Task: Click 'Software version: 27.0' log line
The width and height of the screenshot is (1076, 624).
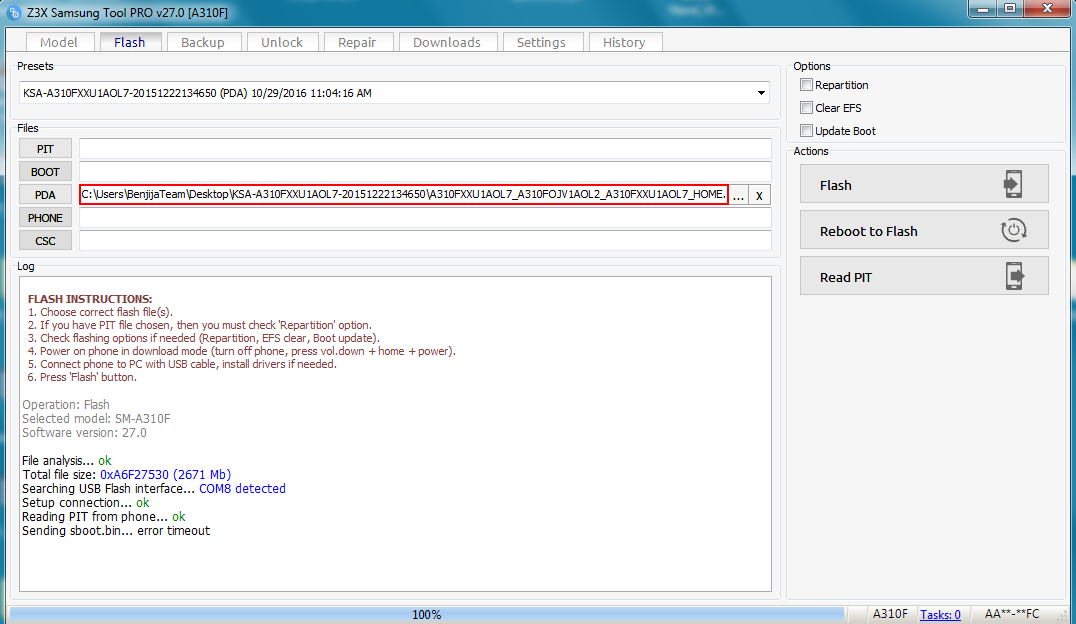Action: coord(84,432)
